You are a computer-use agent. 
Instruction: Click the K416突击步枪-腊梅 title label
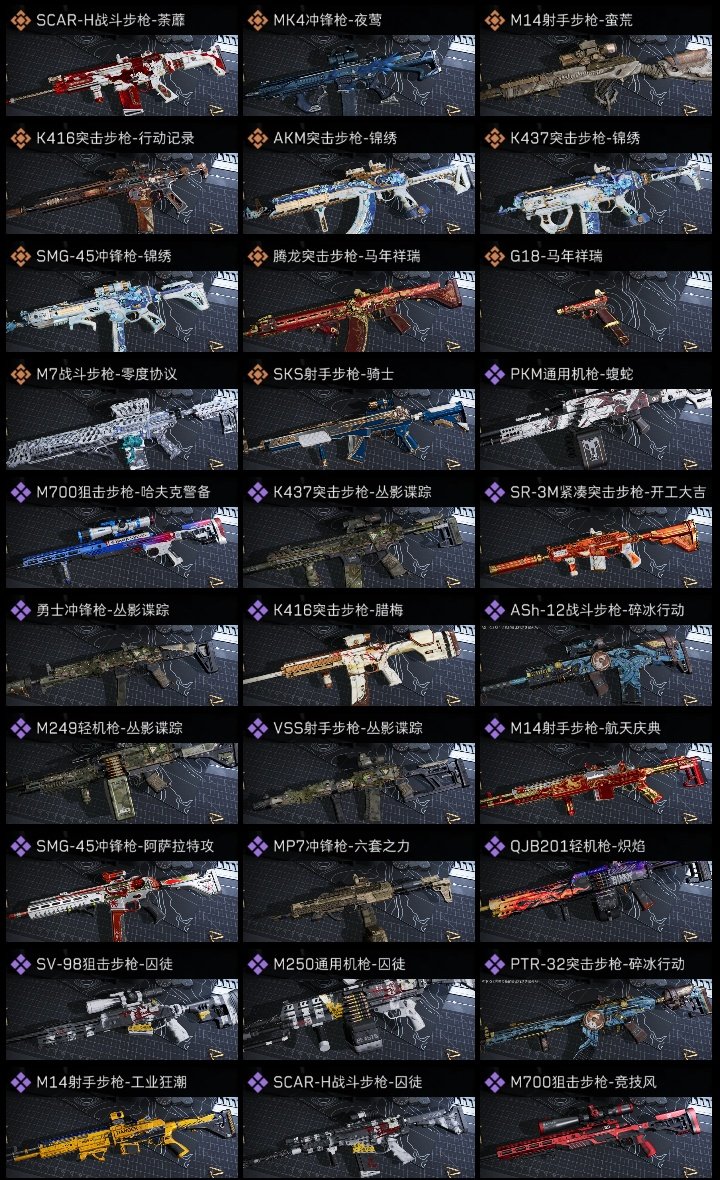pyautogui.click(x=338, y=610)
